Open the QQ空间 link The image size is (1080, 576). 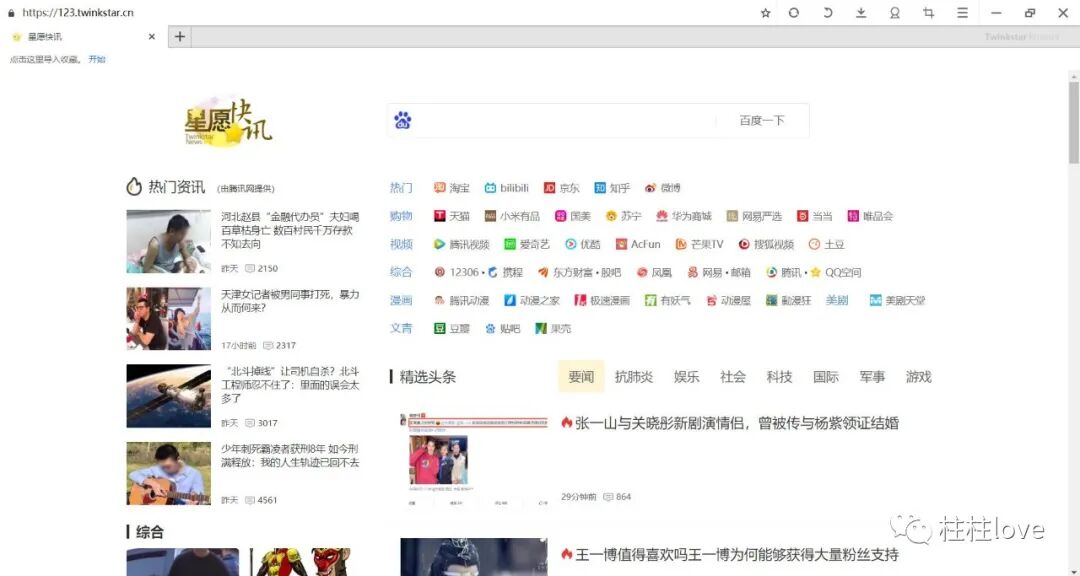[835, 273]
